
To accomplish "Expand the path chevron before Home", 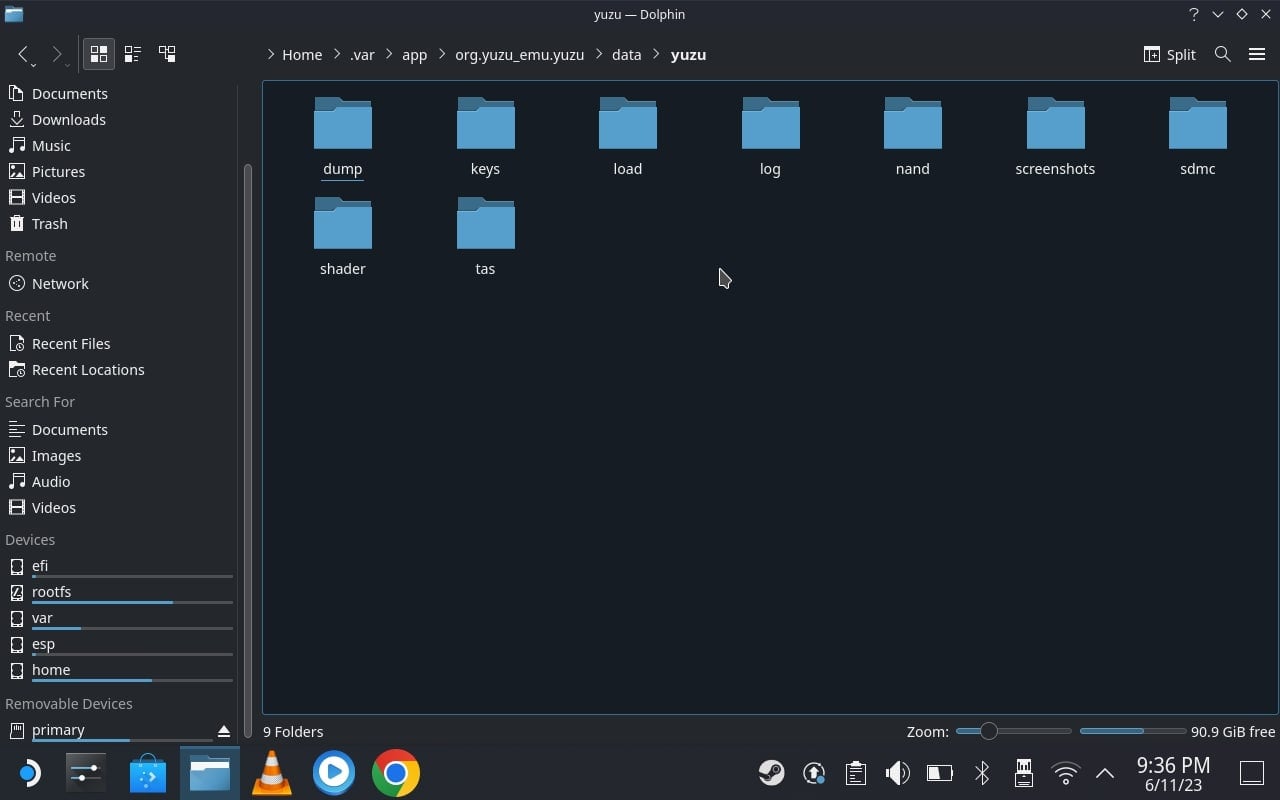I will tap(271, 54).
